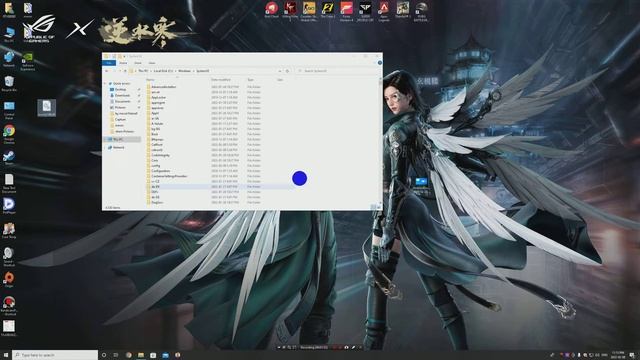This screenshot has width=640, height=360.
Task: Launch Google Chrome from desktop
Action: pyautogui.click(x=9, y=134)
